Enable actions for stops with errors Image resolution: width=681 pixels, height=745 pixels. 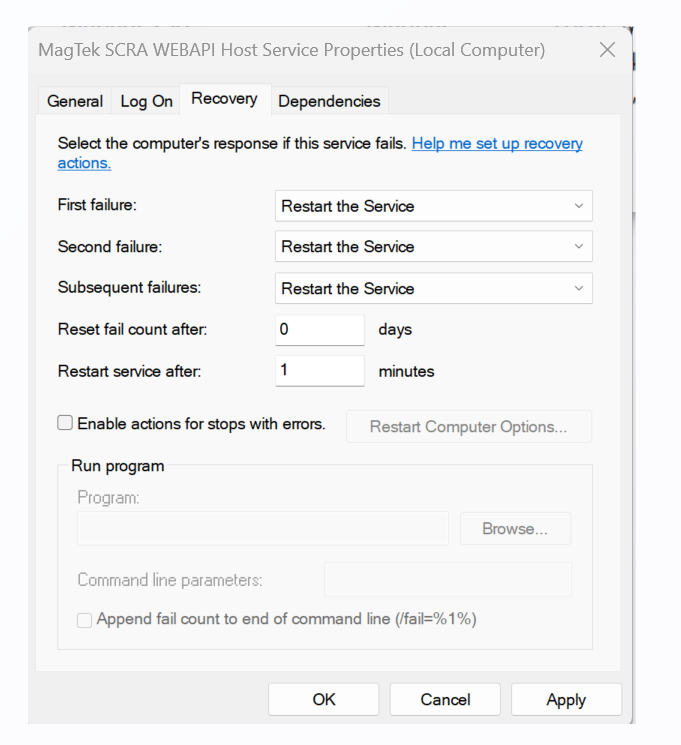coord(66,424)
